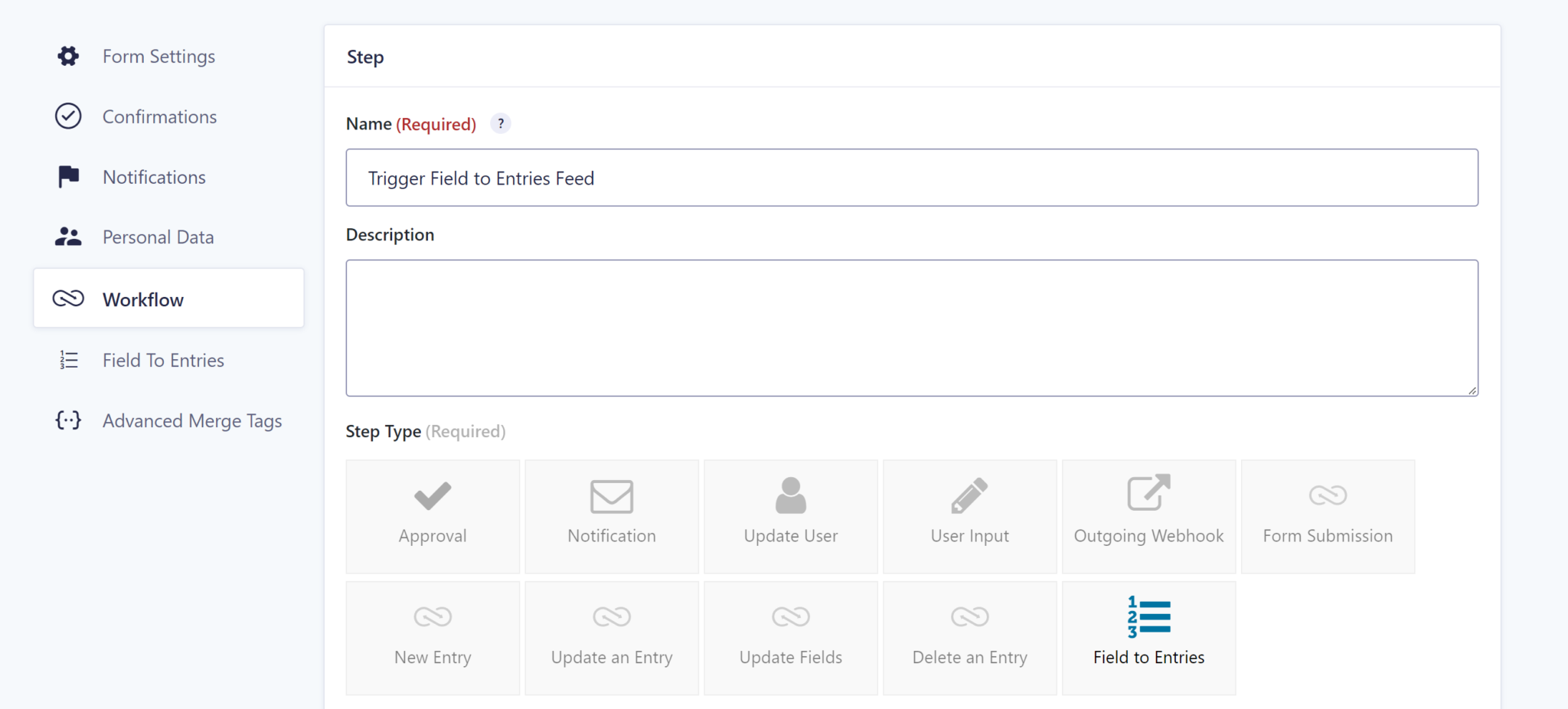
Task: Select the Update User step type
Action: 790,516
